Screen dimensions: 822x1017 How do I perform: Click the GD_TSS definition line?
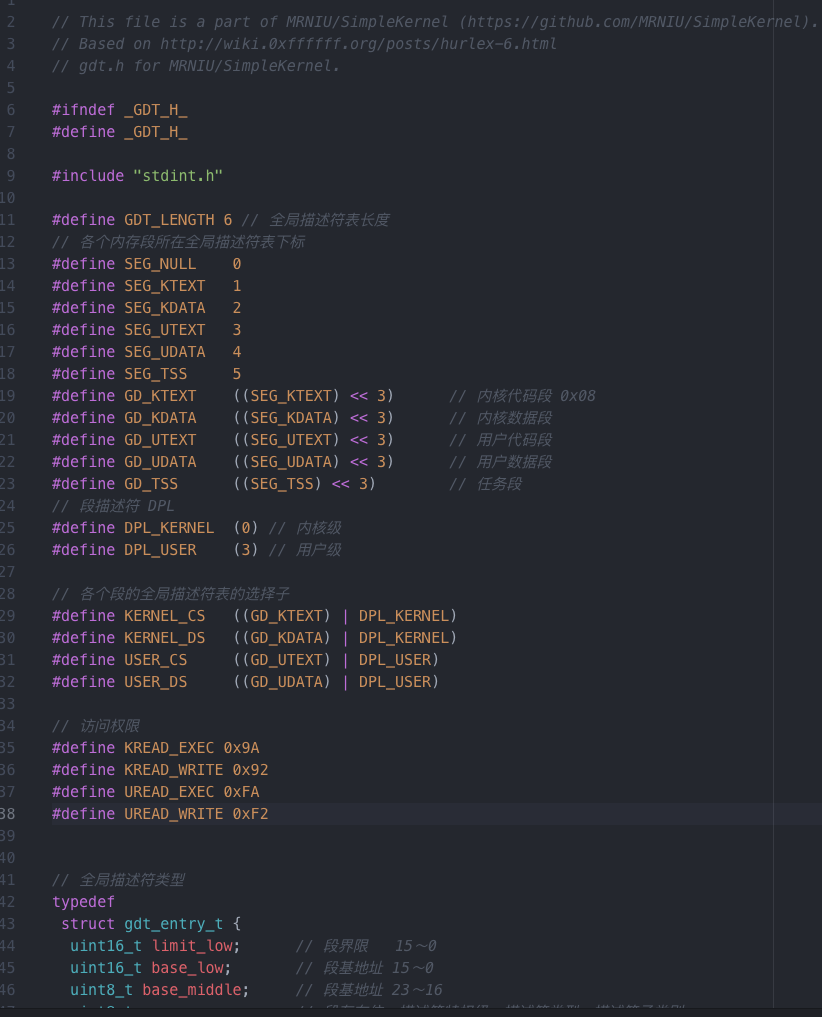tap(148, 483)
